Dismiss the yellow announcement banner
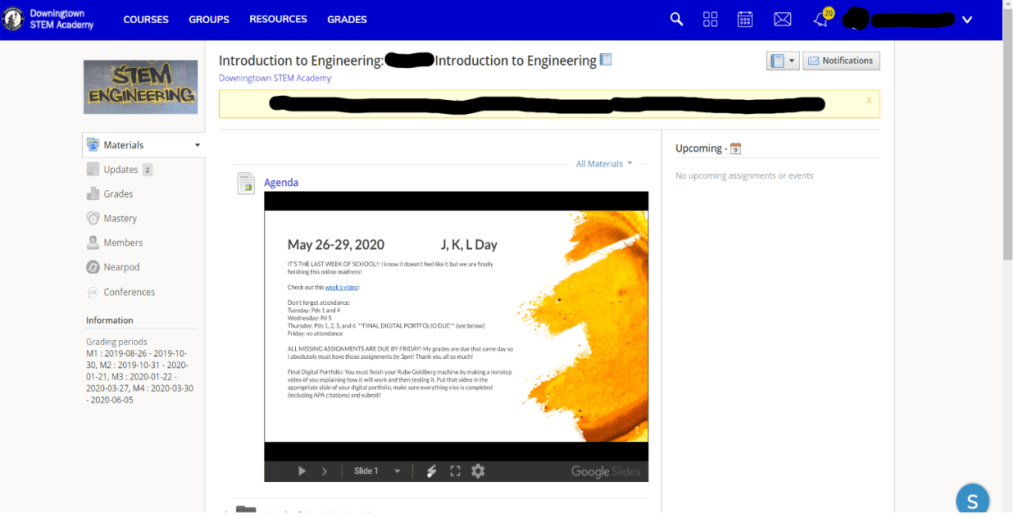This screenshot has height=518, width=1023. point(869,100)
